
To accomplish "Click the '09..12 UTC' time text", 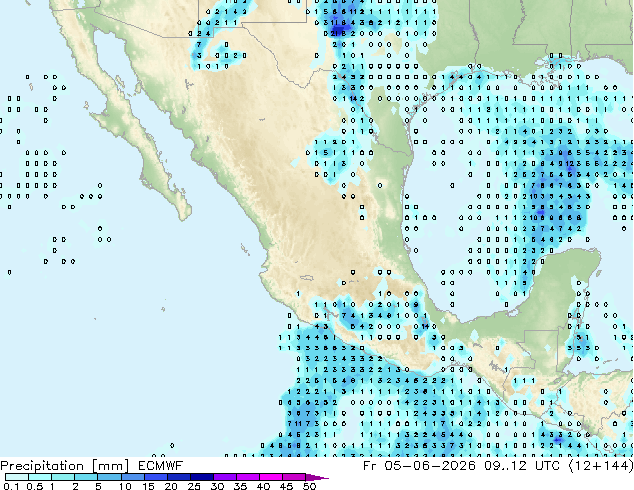I will coord(522,466).
